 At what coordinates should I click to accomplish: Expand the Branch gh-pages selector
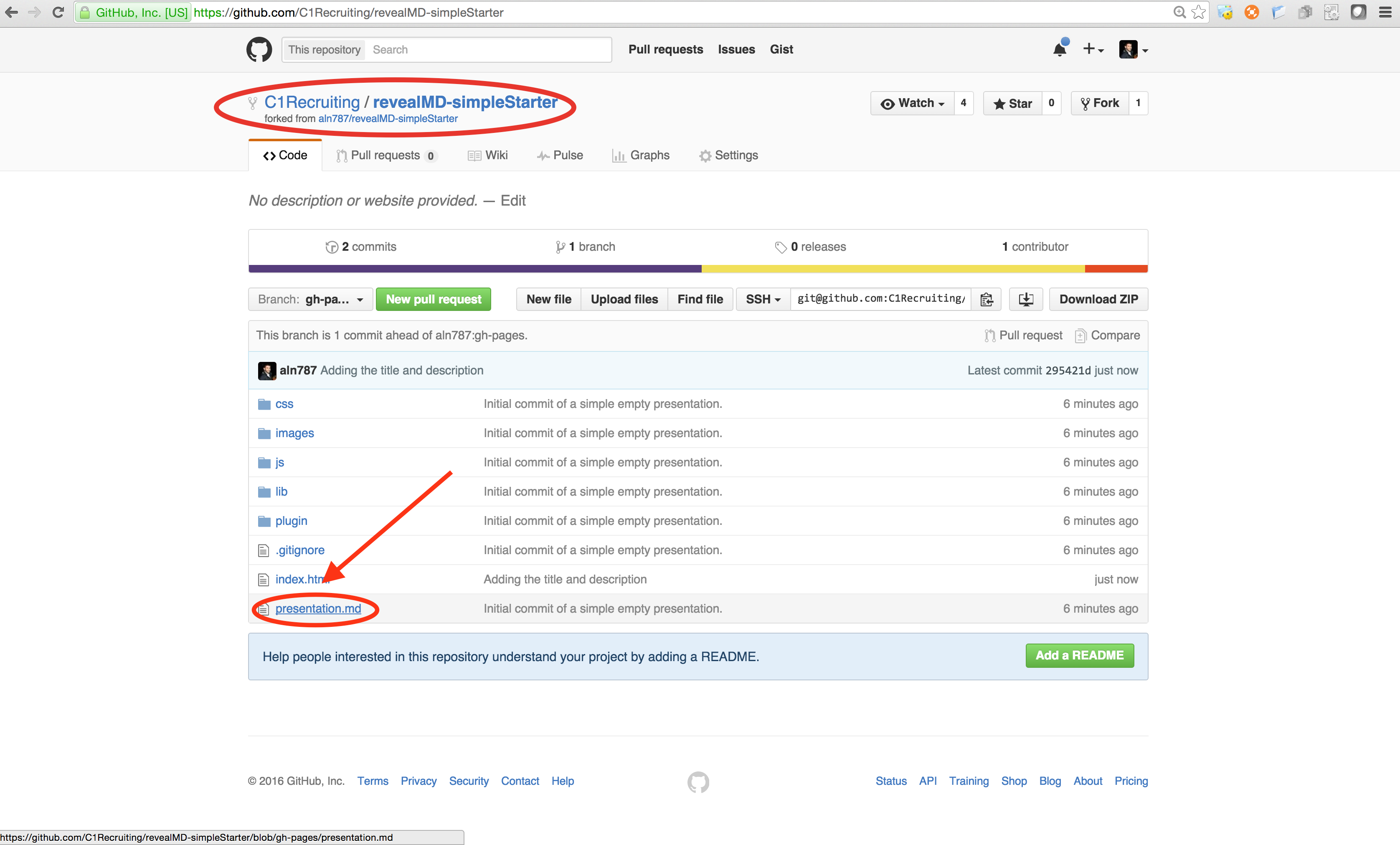[x=310, y=299]
